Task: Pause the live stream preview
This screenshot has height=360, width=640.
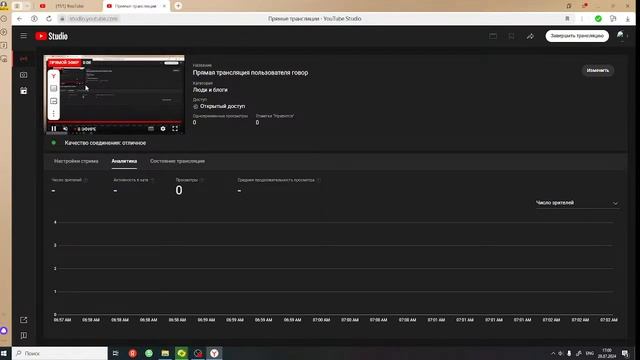Action: (54, 129)
